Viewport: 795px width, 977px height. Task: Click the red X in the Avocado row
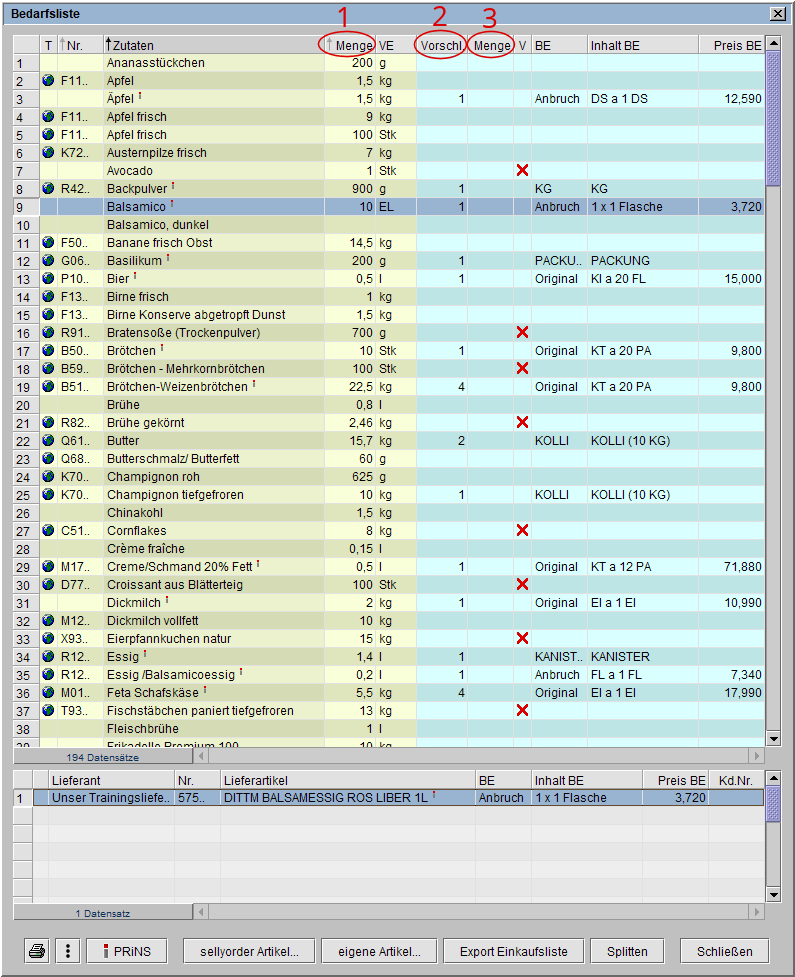522,171
